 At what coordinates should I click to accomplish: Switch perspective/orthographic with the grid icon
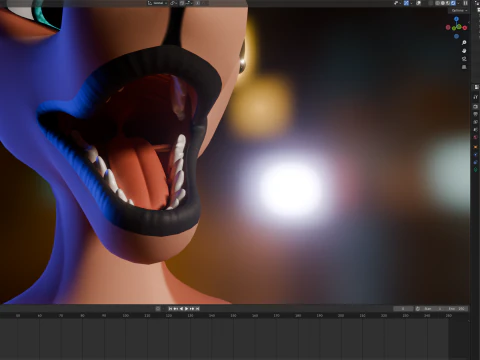[464, 67]
